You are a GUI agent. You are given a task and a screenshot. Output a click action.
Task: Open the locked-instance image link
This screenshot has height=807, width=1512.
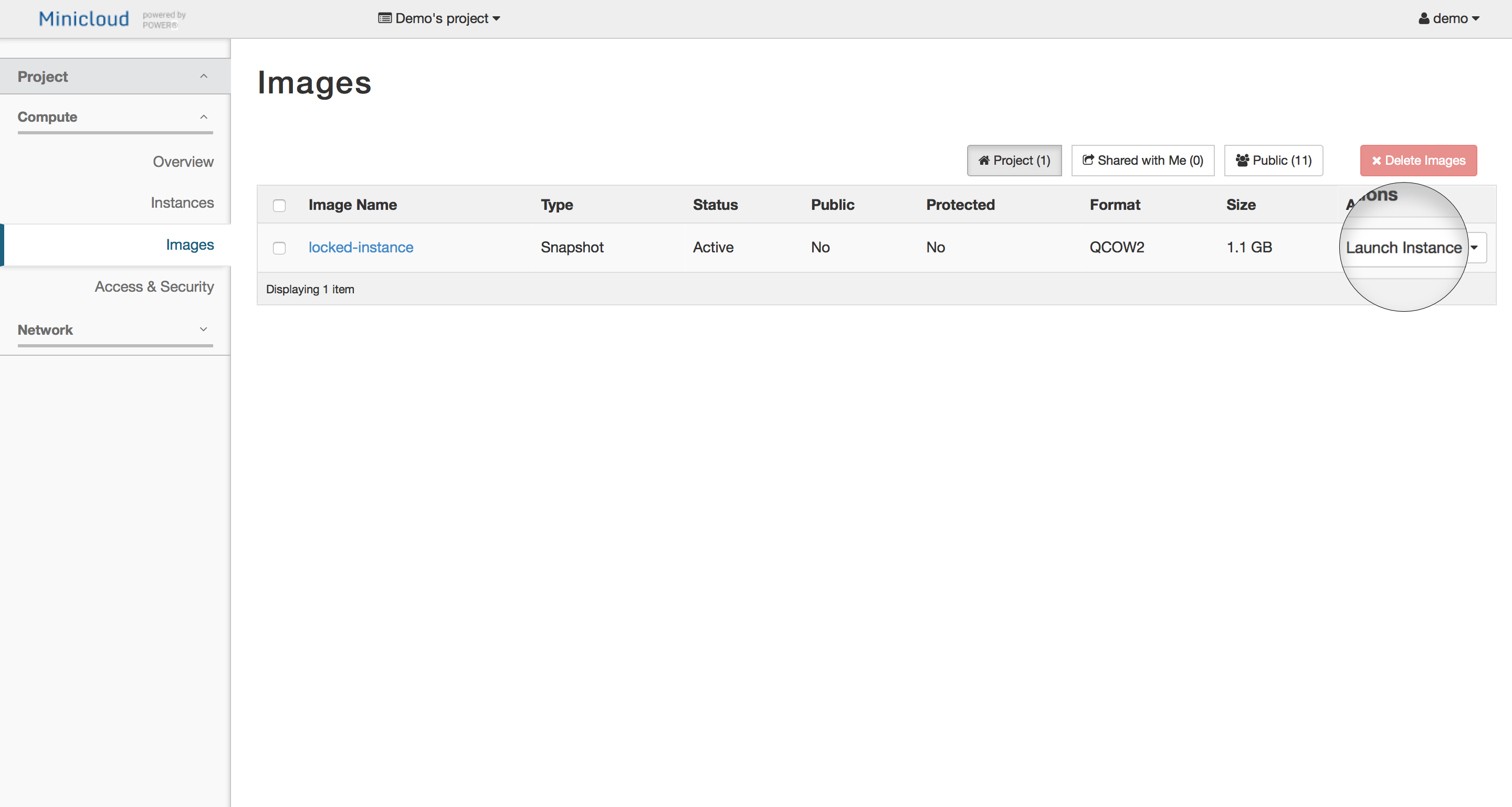coord(360,248)
